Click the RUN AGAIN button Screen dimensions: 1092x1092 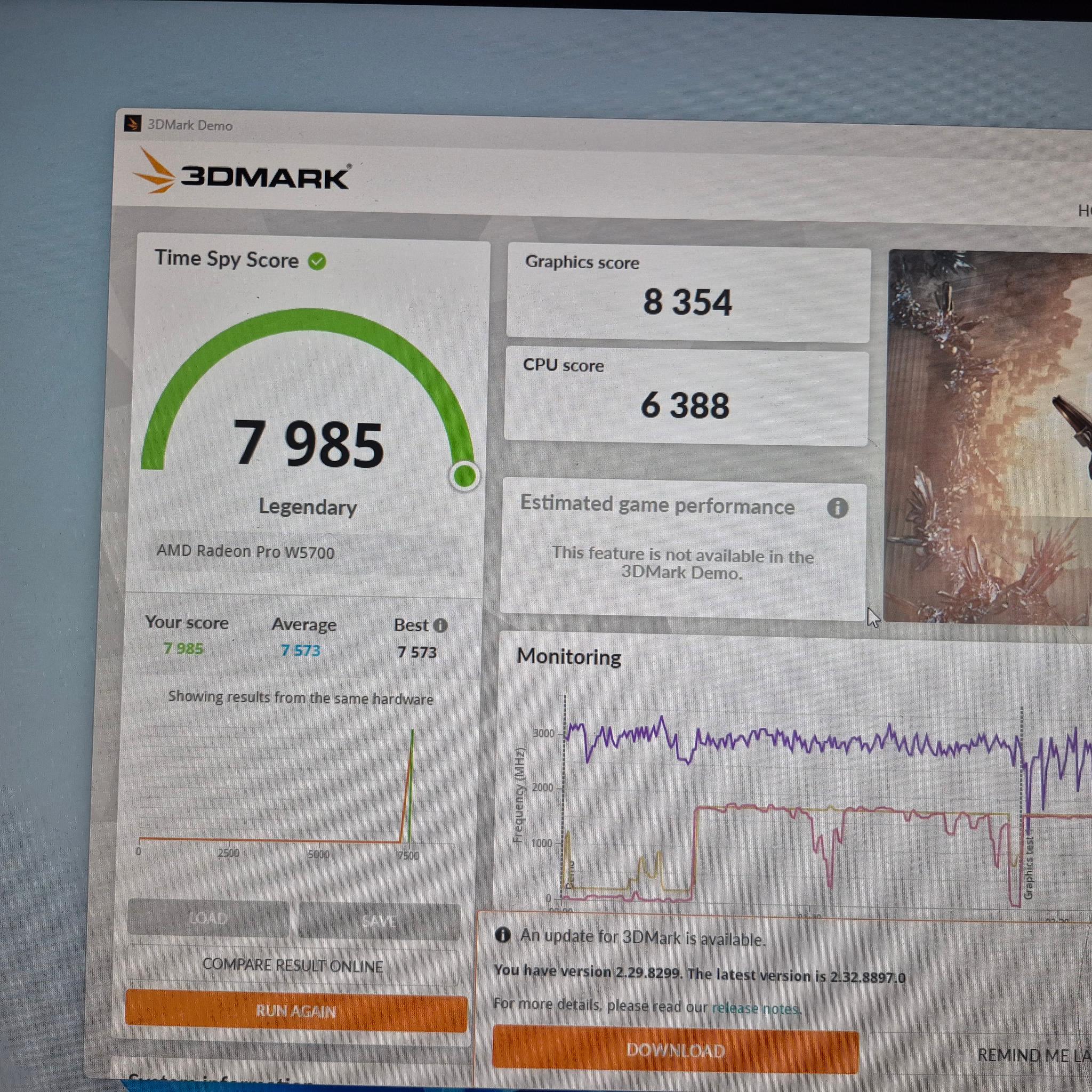(x=296, y=1011)
